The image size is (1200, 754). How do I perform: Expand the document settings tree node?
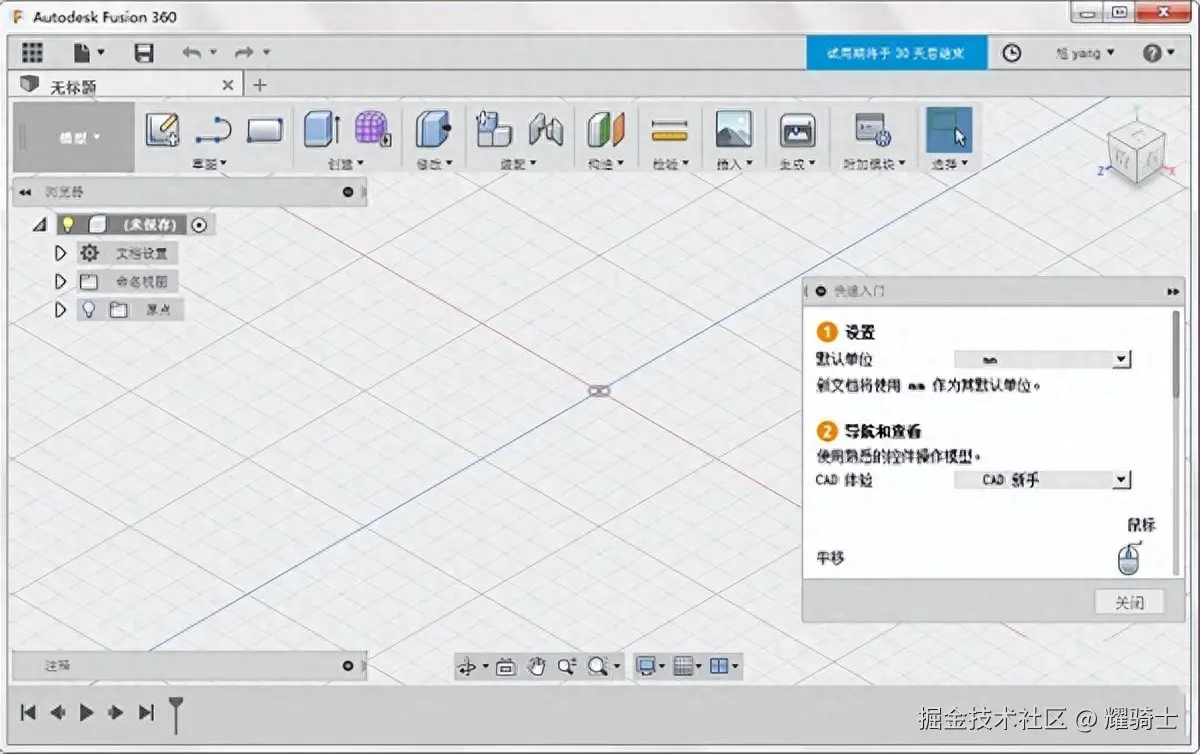61,254
